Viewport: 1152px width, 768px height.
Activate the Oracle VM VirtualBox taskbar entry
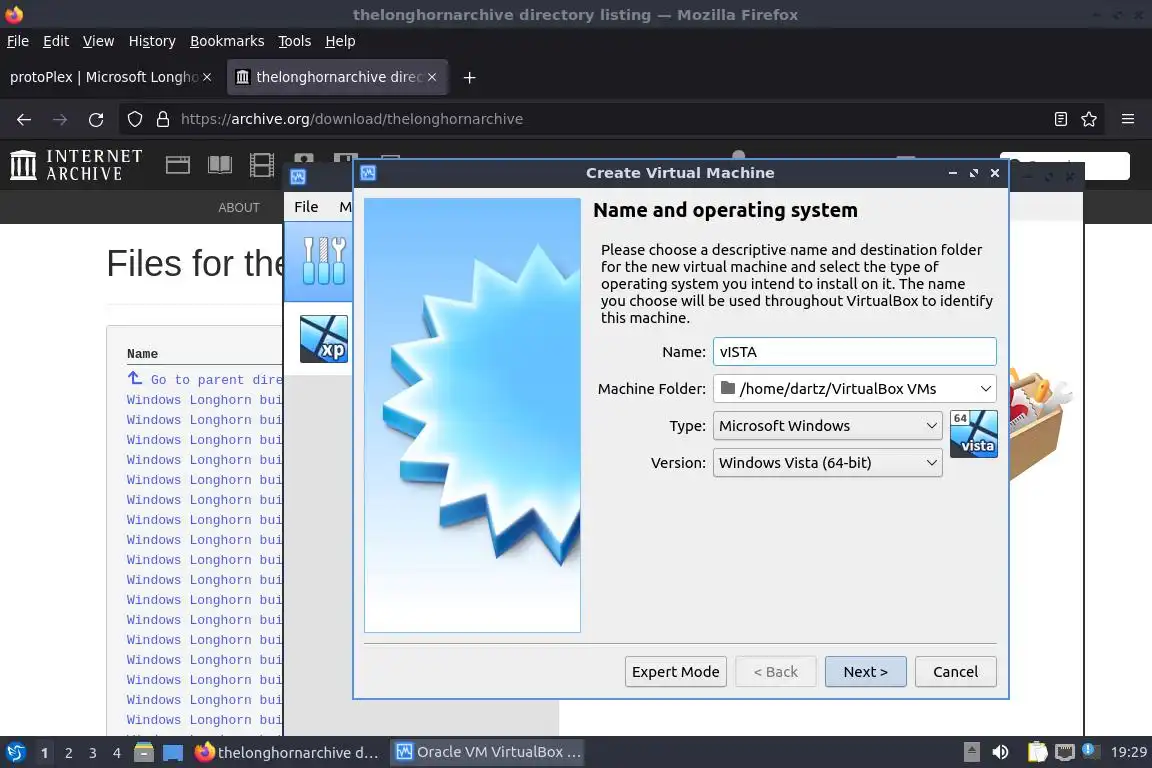488,753
